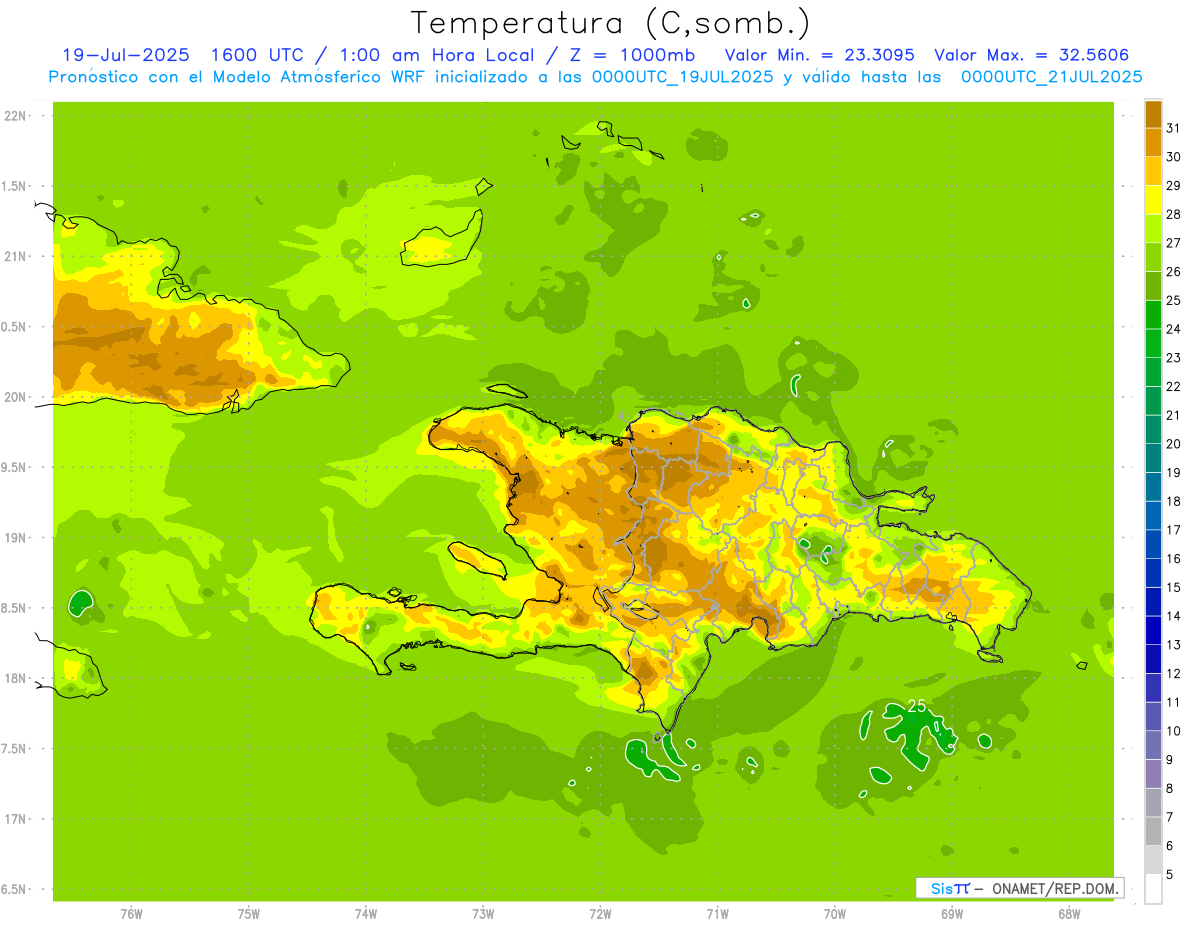The image size is (1200, 927).
Task: Select the "Z = 1000mb" pressure level text
Action: pos(635,55)
